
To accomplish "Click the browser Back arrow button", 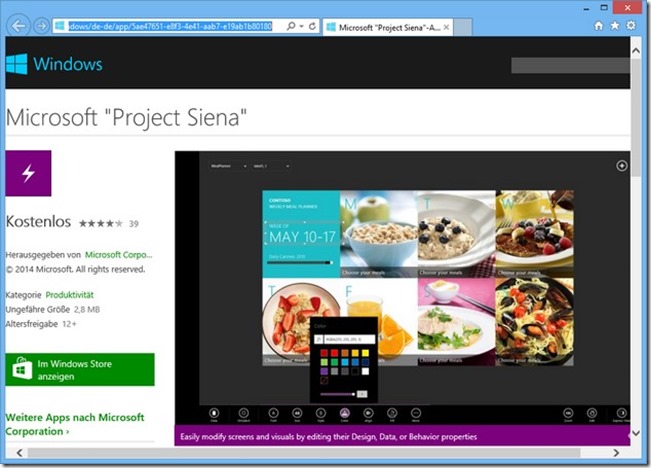I will point(19,25).
